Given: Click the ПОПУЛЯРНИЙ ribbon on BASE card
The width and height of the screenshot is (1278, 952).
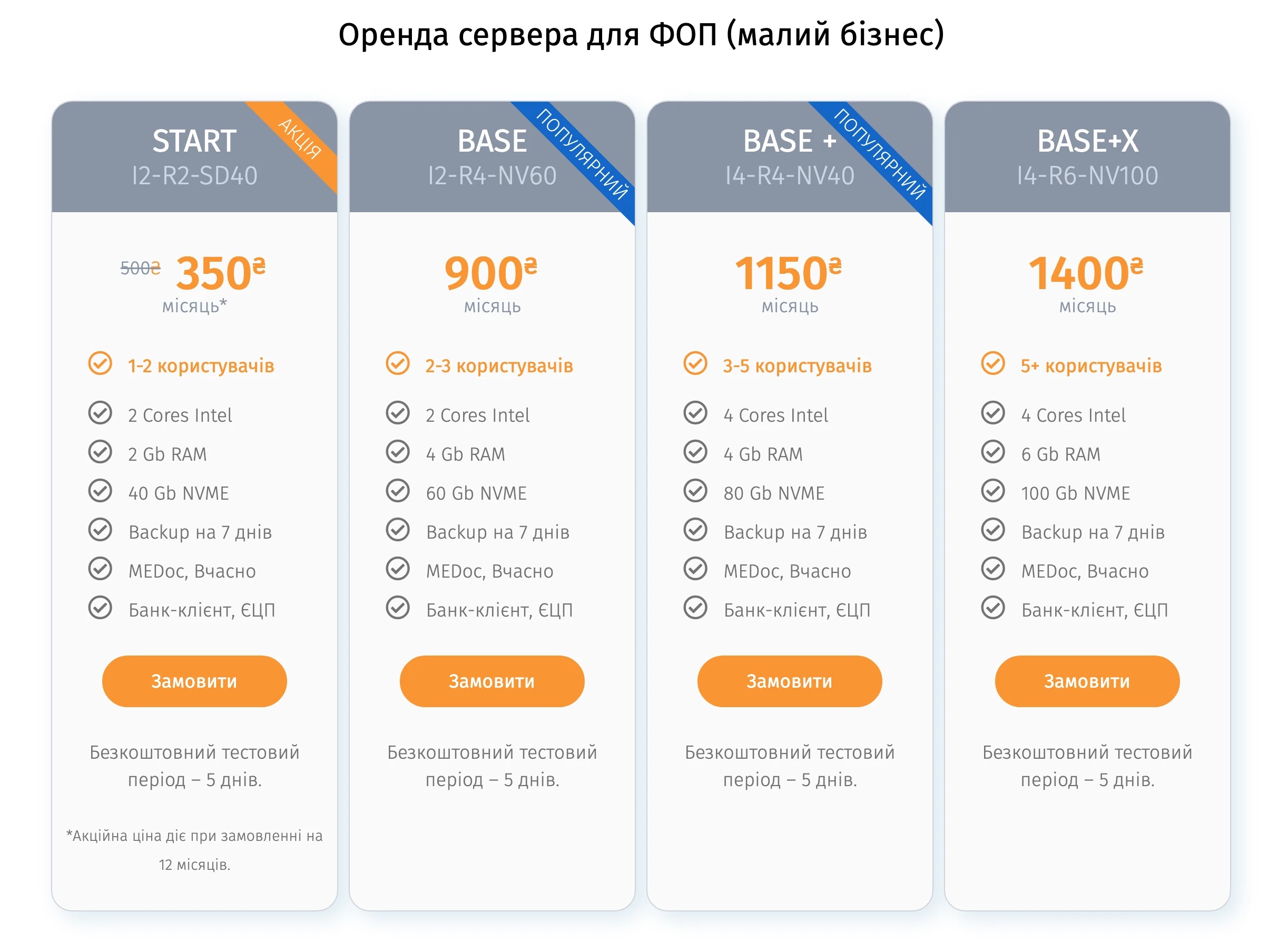Looking at the screenshot, I should point(581,154).
